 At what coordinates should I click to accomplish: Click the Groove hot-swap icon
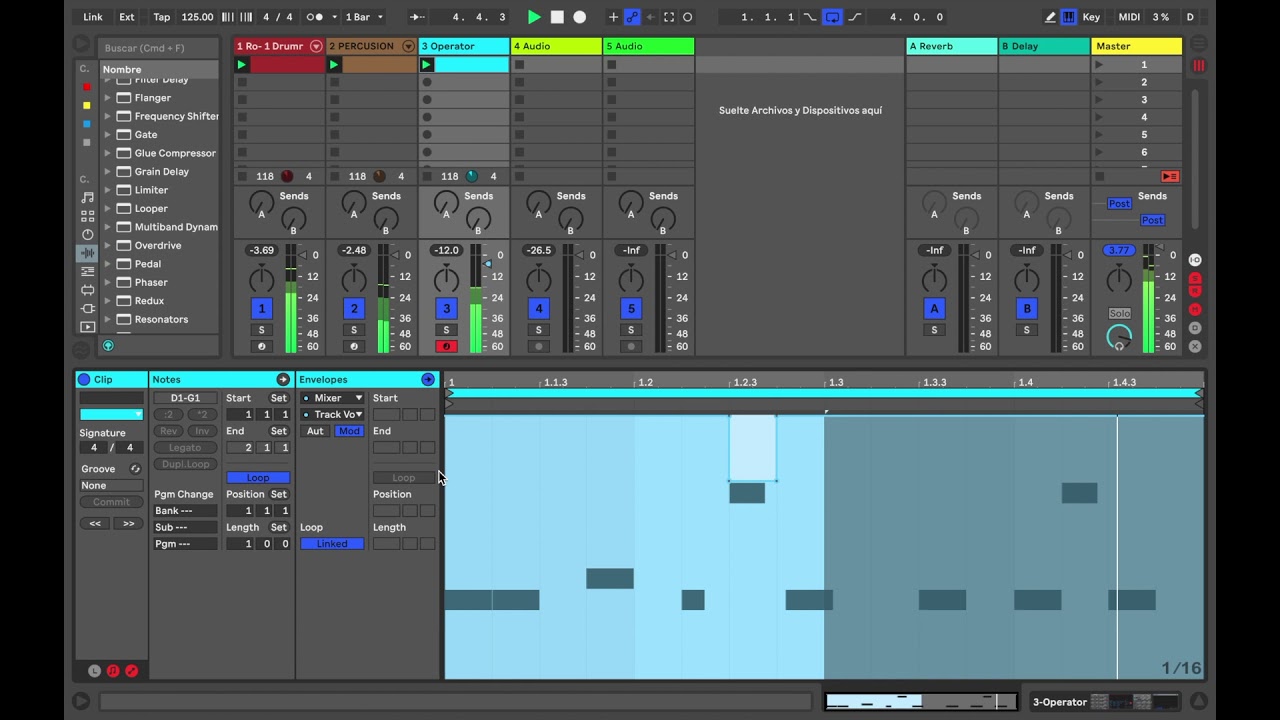click(x=135, y=469)
